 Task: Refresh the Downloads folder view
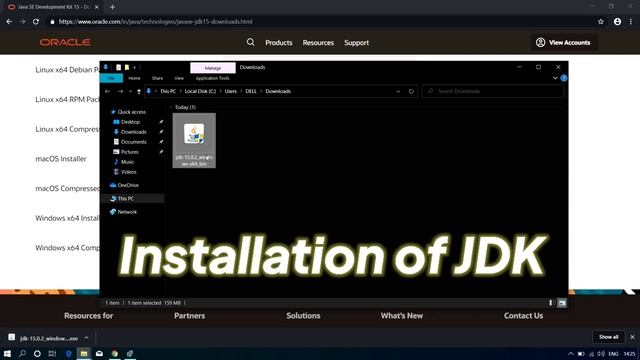click(411, 91)
